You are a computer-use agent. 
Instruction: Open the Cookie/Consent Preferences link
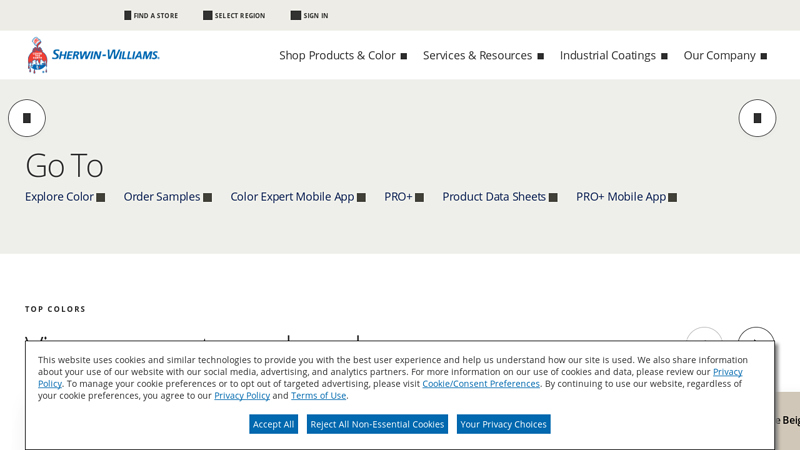(x=480, y=384)
